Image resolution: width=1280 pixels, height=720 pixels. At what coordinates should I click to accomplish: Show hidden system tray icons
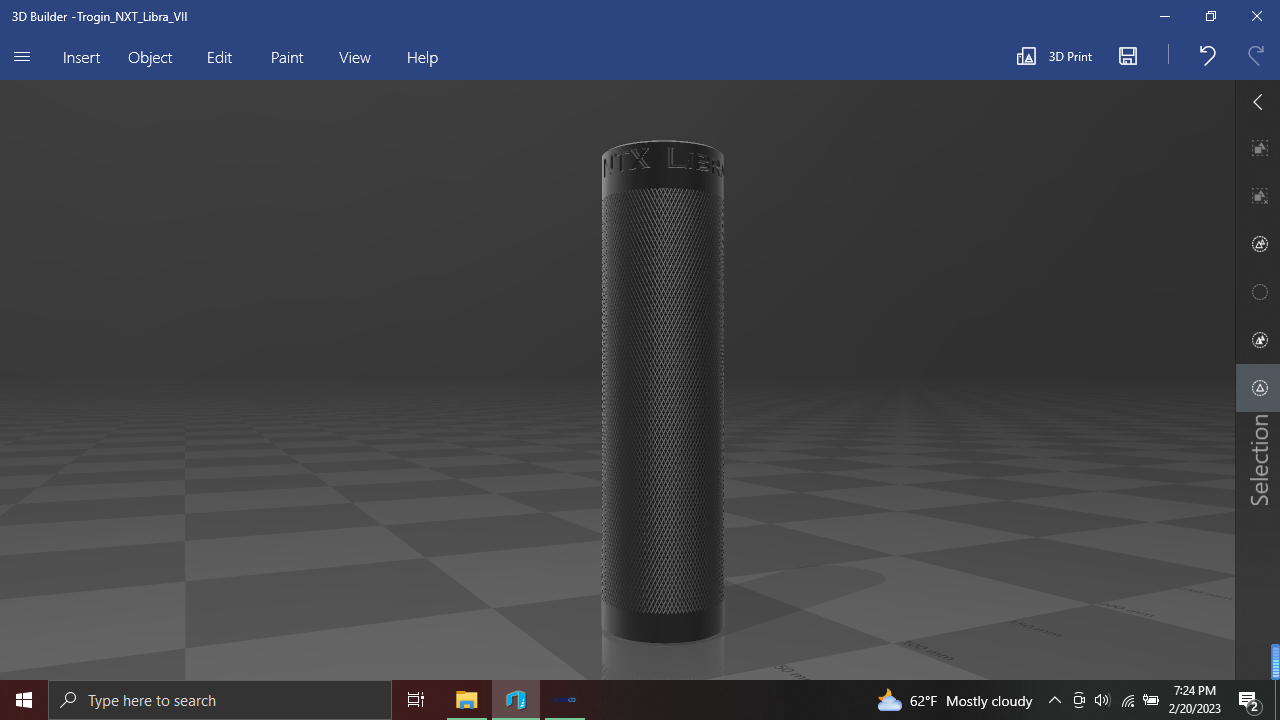1054,700
